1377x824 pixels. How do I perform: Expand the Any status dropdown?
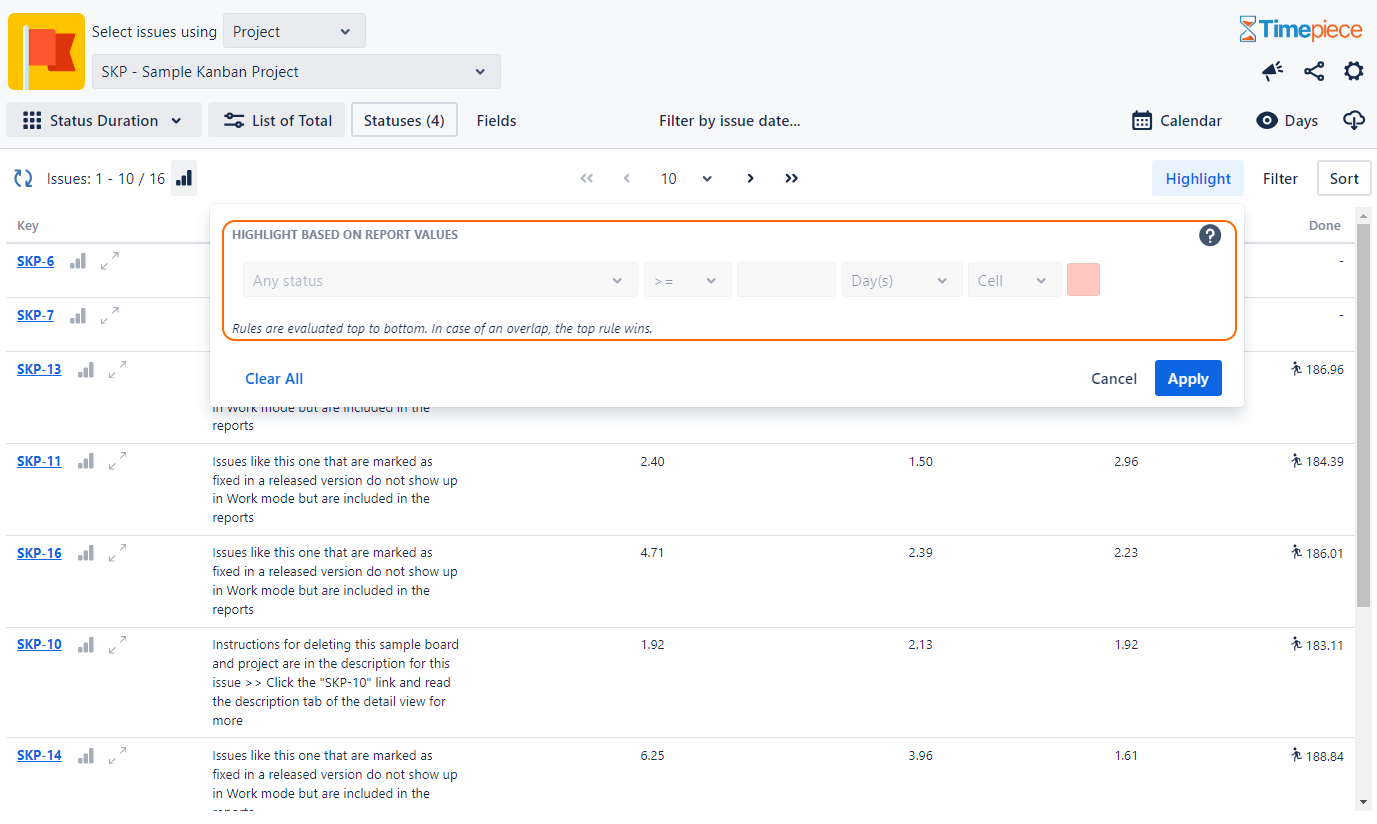(439, 280)
